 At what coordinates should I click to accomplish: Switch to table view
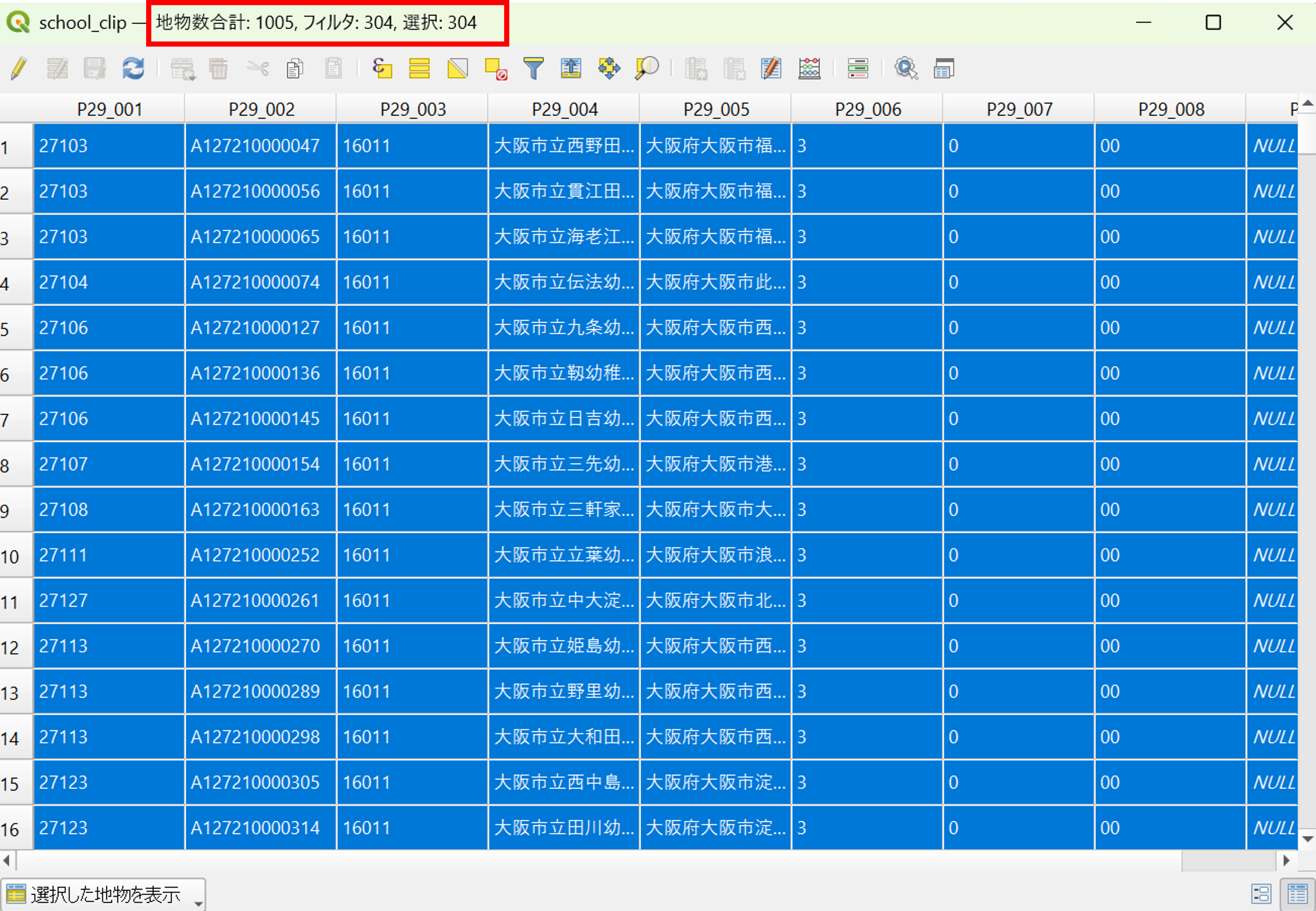(1297, 894)
